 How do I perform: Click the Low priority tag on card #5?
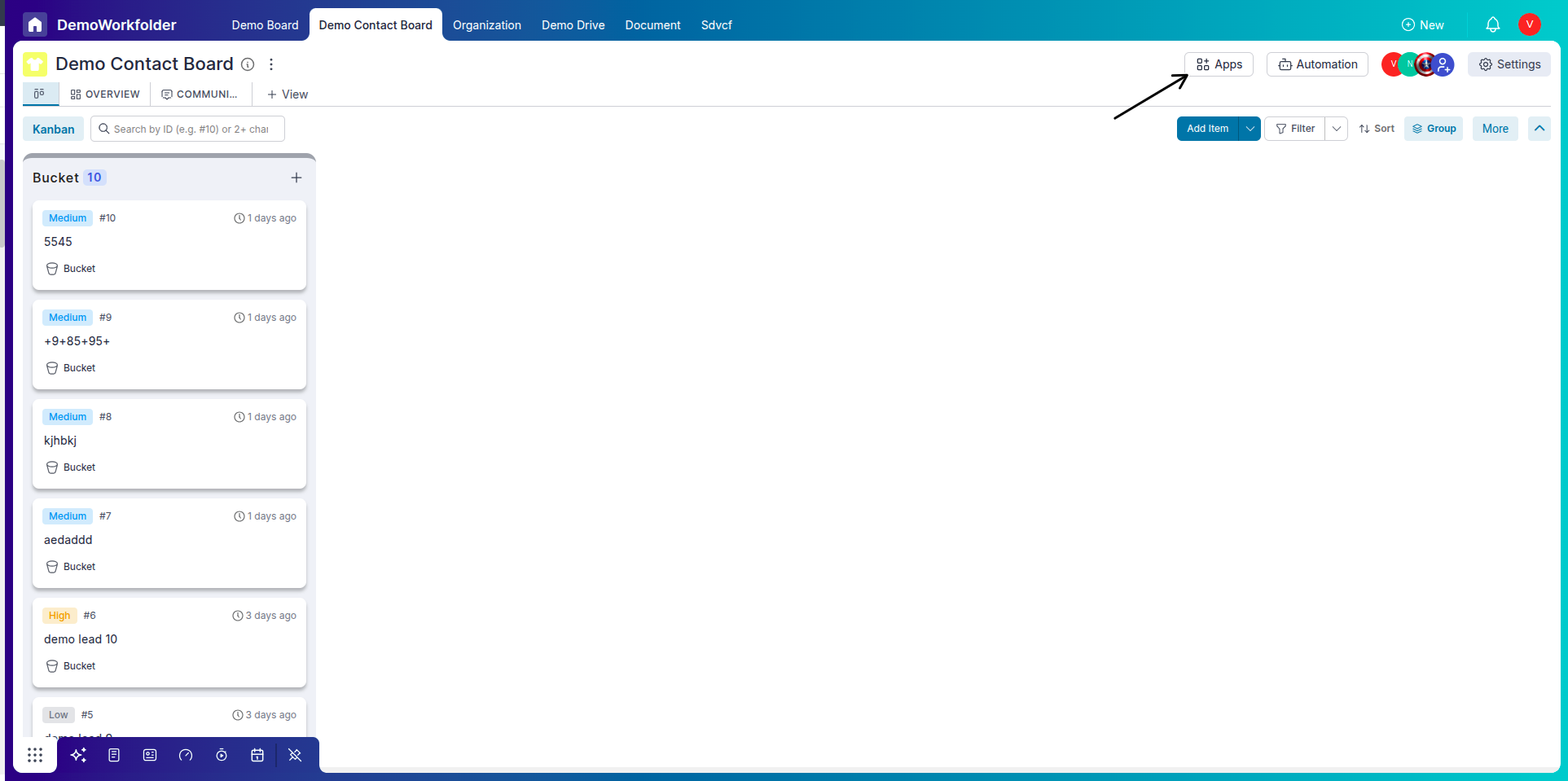point(59,715)
